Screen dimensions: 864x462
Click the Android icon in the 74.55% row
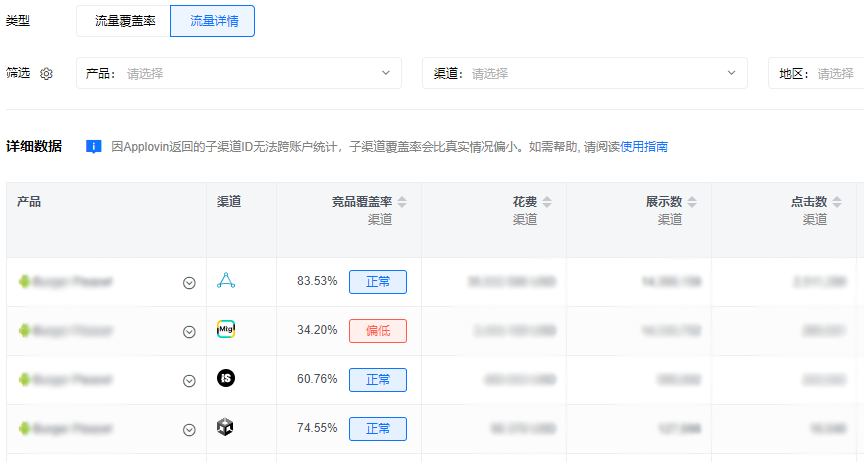(24, 428)
